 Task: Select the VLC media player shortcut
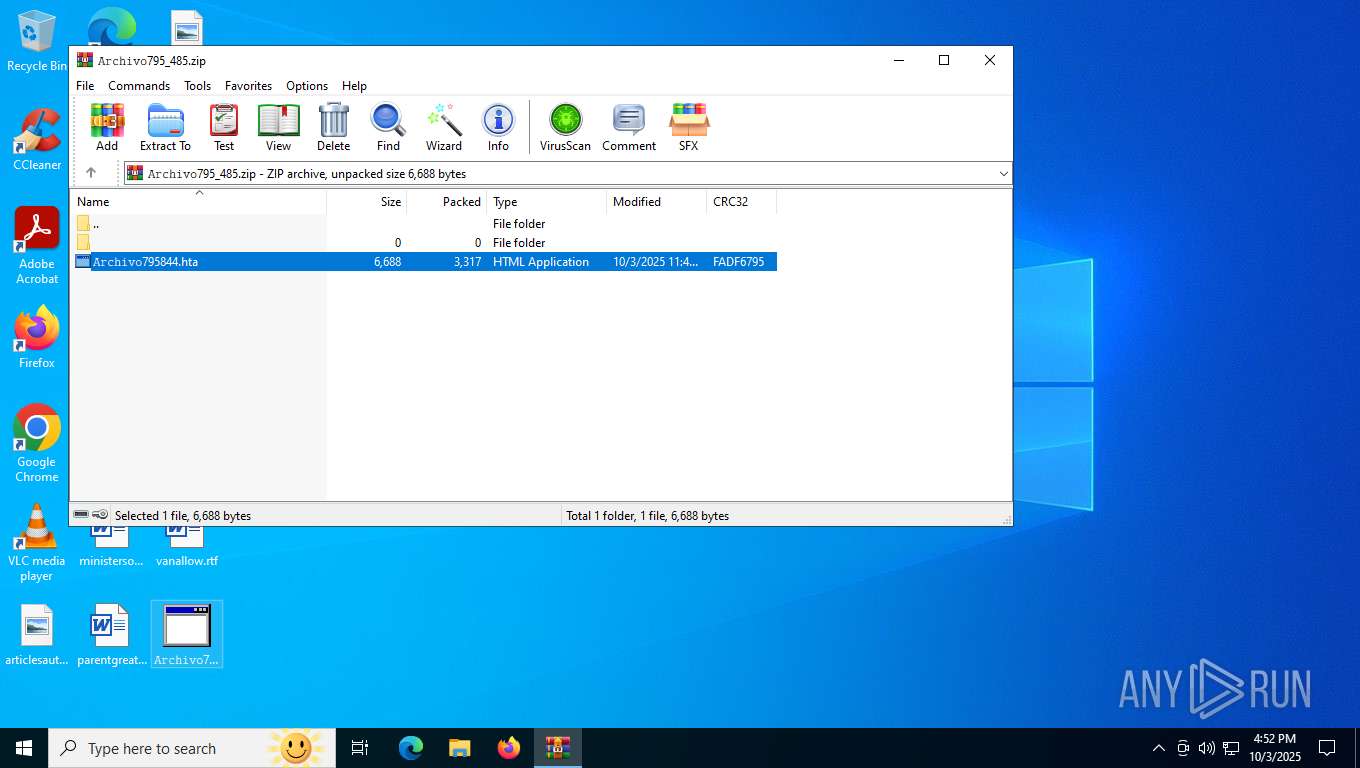coord(37,544)
